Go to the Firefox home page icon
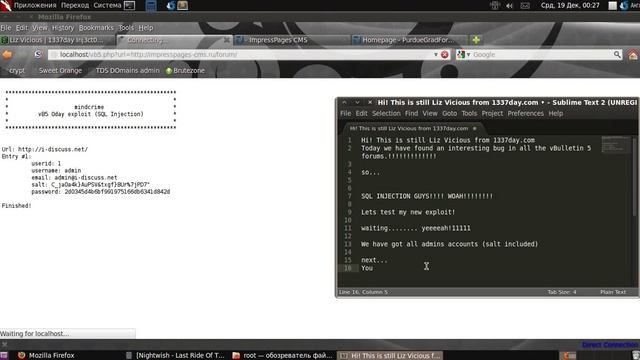The width and height of the screenshot is (640, 360). [633, 55]
